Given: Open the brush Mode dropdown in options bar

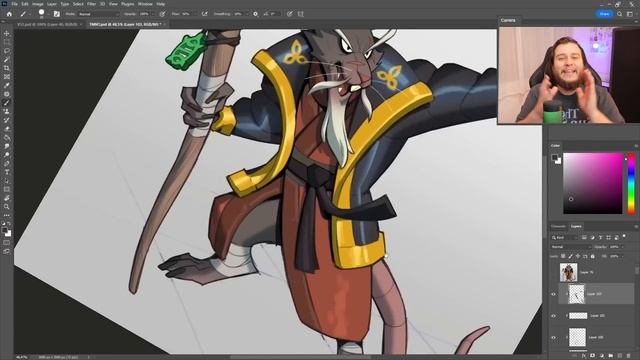Looking at the screenshot, I should pyautogui.click(x=98, y=14).
